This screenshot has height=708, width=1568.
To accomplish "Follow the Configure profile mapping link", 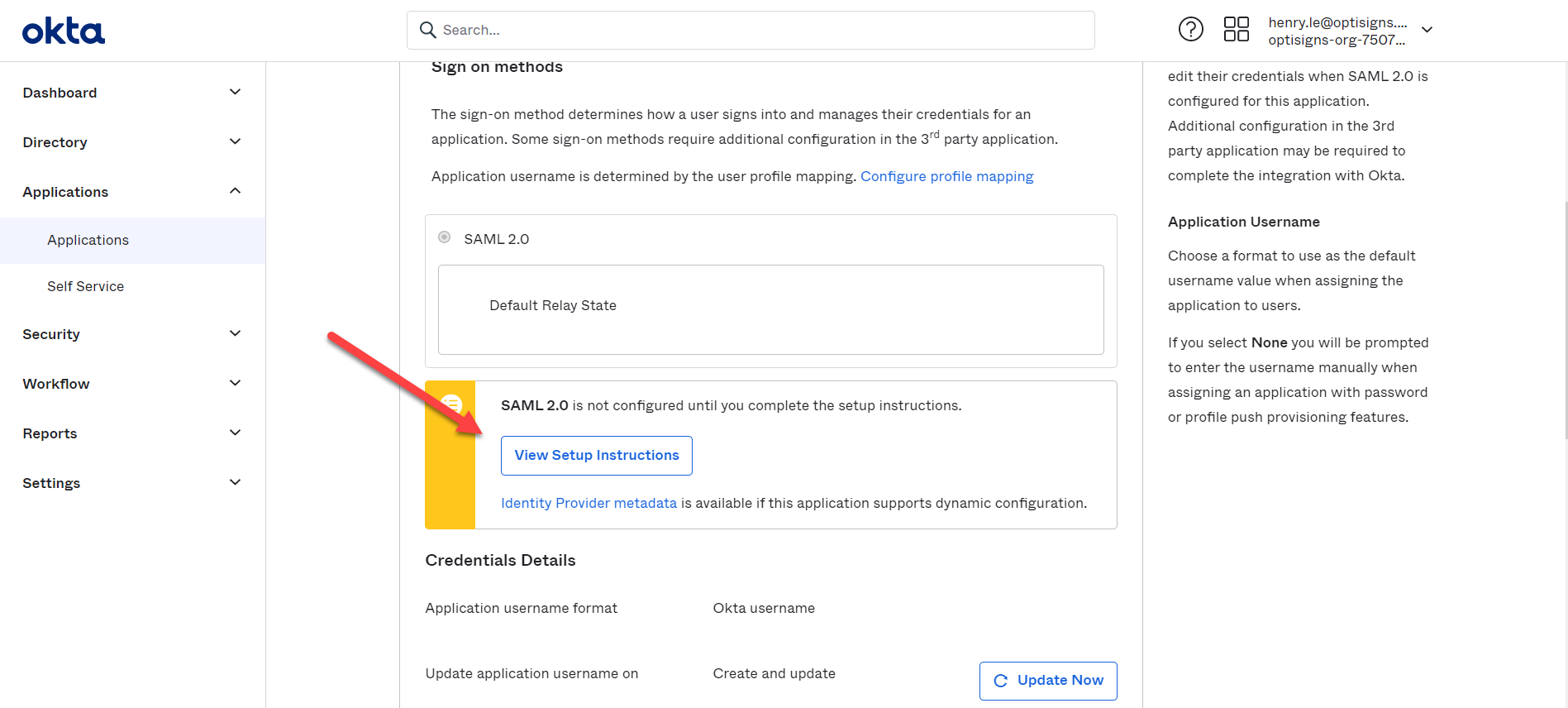I will coord(946,176).
